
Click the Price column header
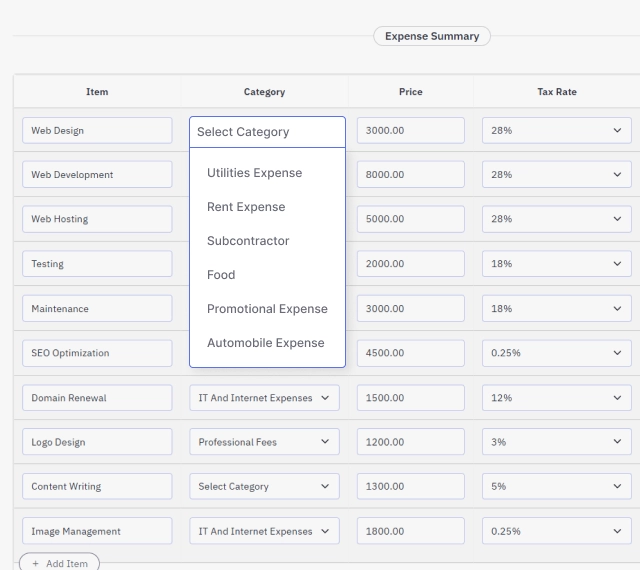click(411, 92)
